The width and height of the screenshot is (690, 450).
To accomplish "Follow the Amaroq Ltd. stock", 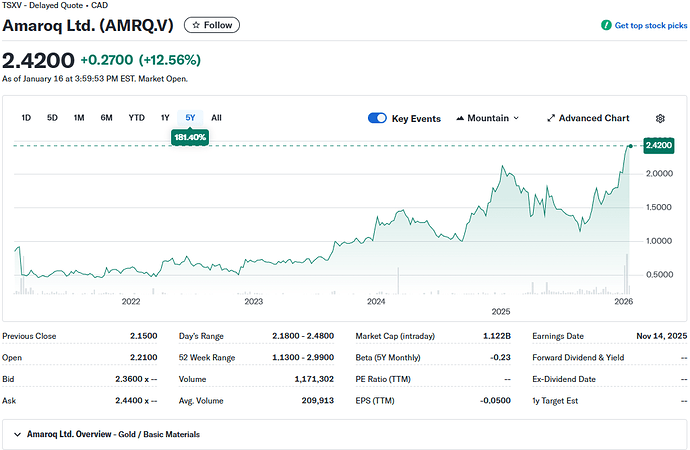I will point(212,25).
